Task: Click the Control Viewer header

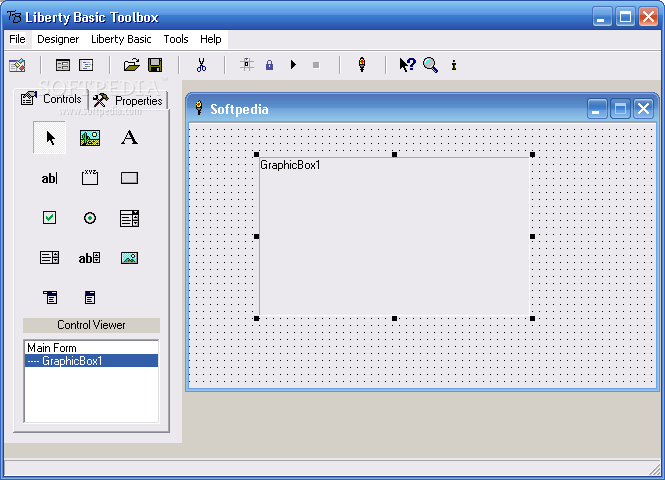Action: click(x=91, y=325)
